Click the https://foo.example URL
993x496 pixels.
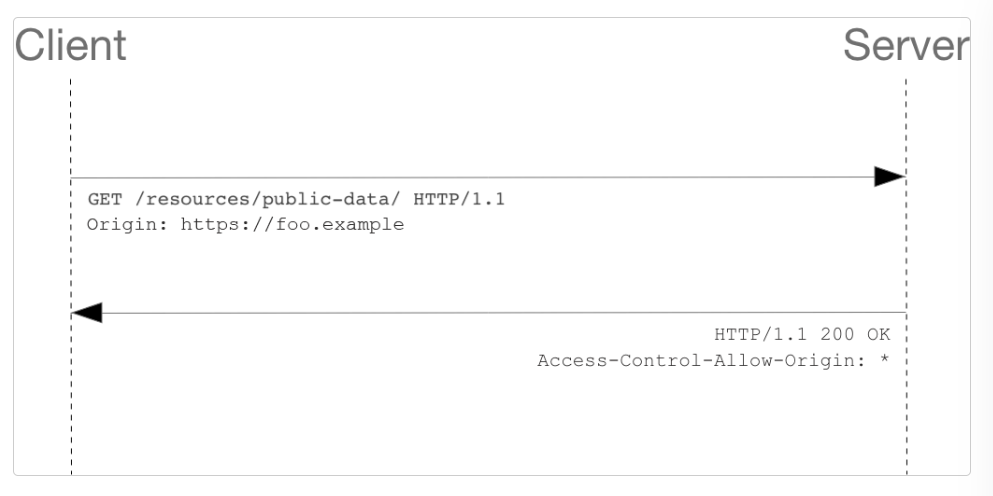pyautogui.click(x=292, y=225)
